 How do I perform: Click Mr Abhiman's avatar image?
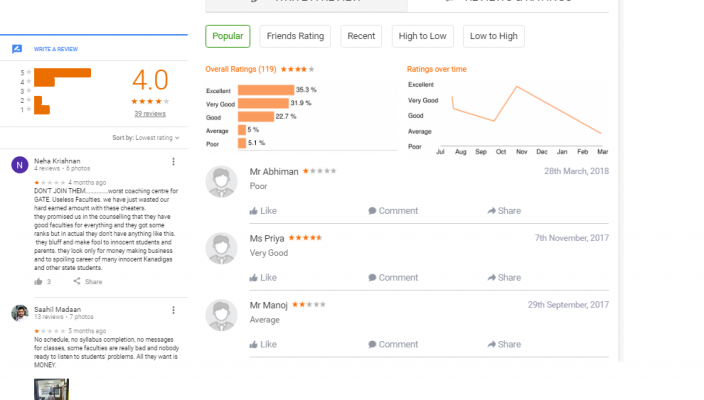(221, 182)
